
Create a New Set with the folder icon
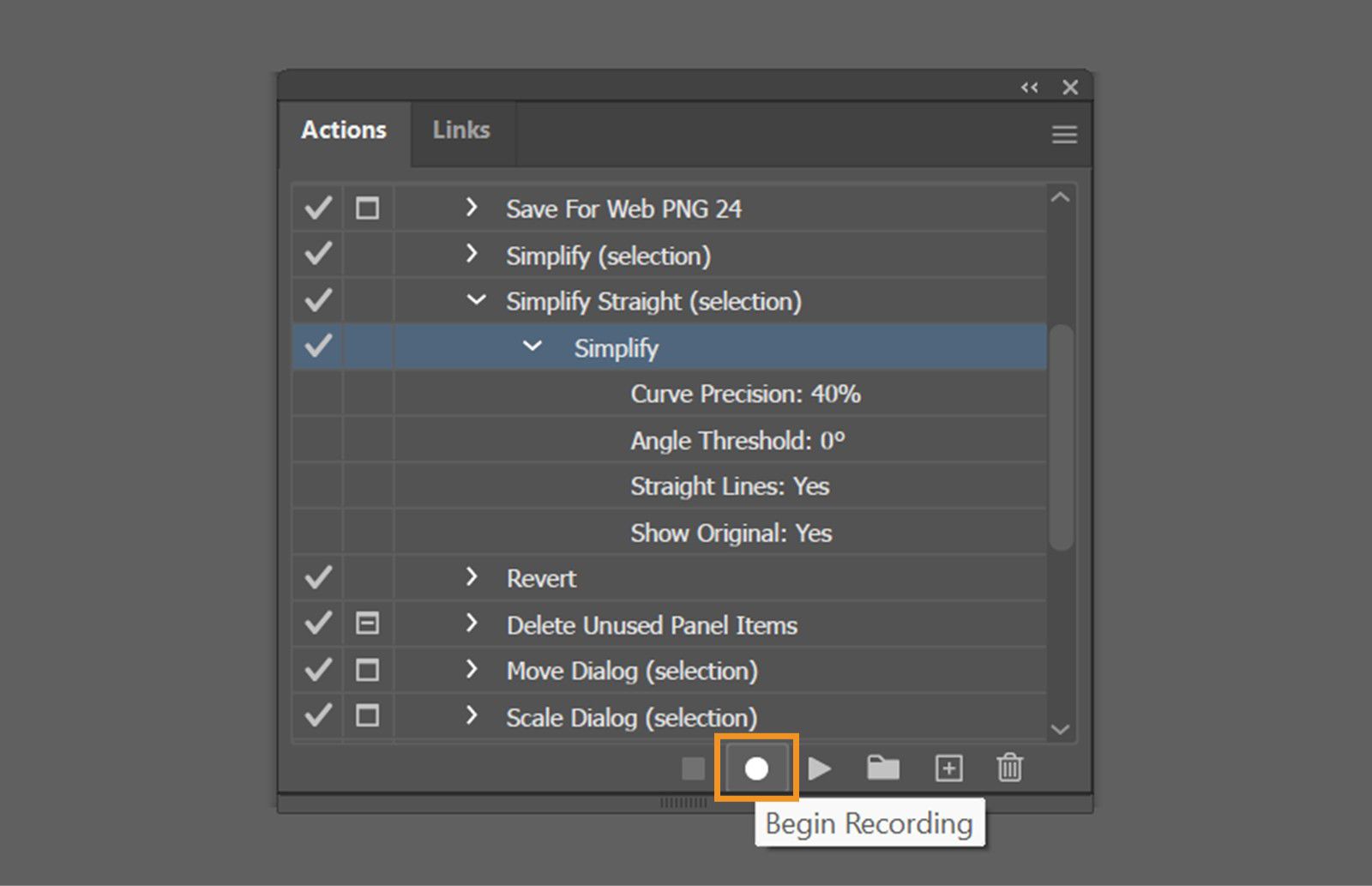click(x=883, y=768)
